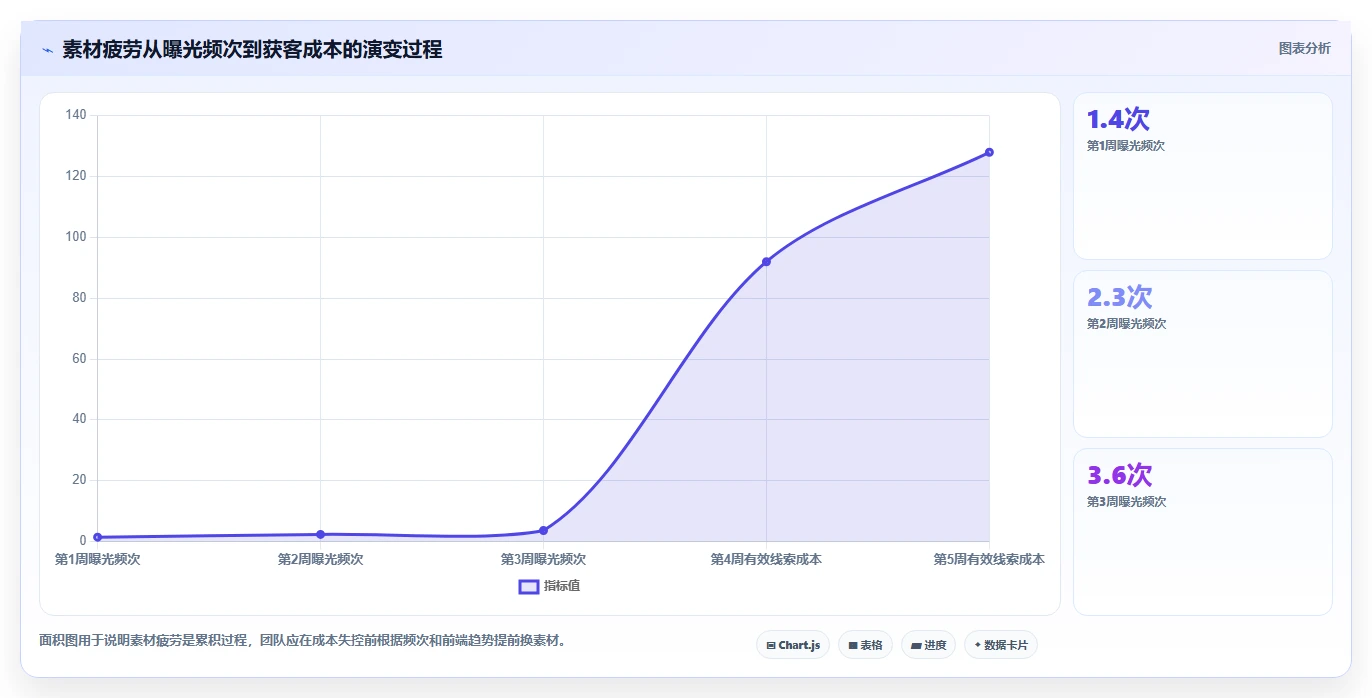Click the chart title 素材疲劳从曝光频次到获客成本的演变过程
This screenshot has width=1372, height=698.
point(252,49)
